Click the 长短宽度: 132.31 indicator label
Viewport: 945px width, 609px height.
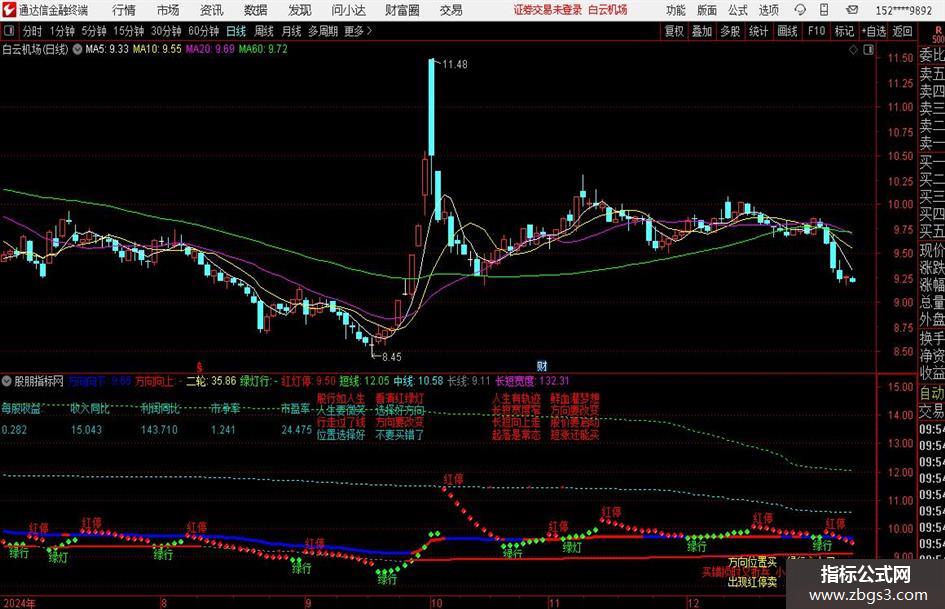pos(532,381)
